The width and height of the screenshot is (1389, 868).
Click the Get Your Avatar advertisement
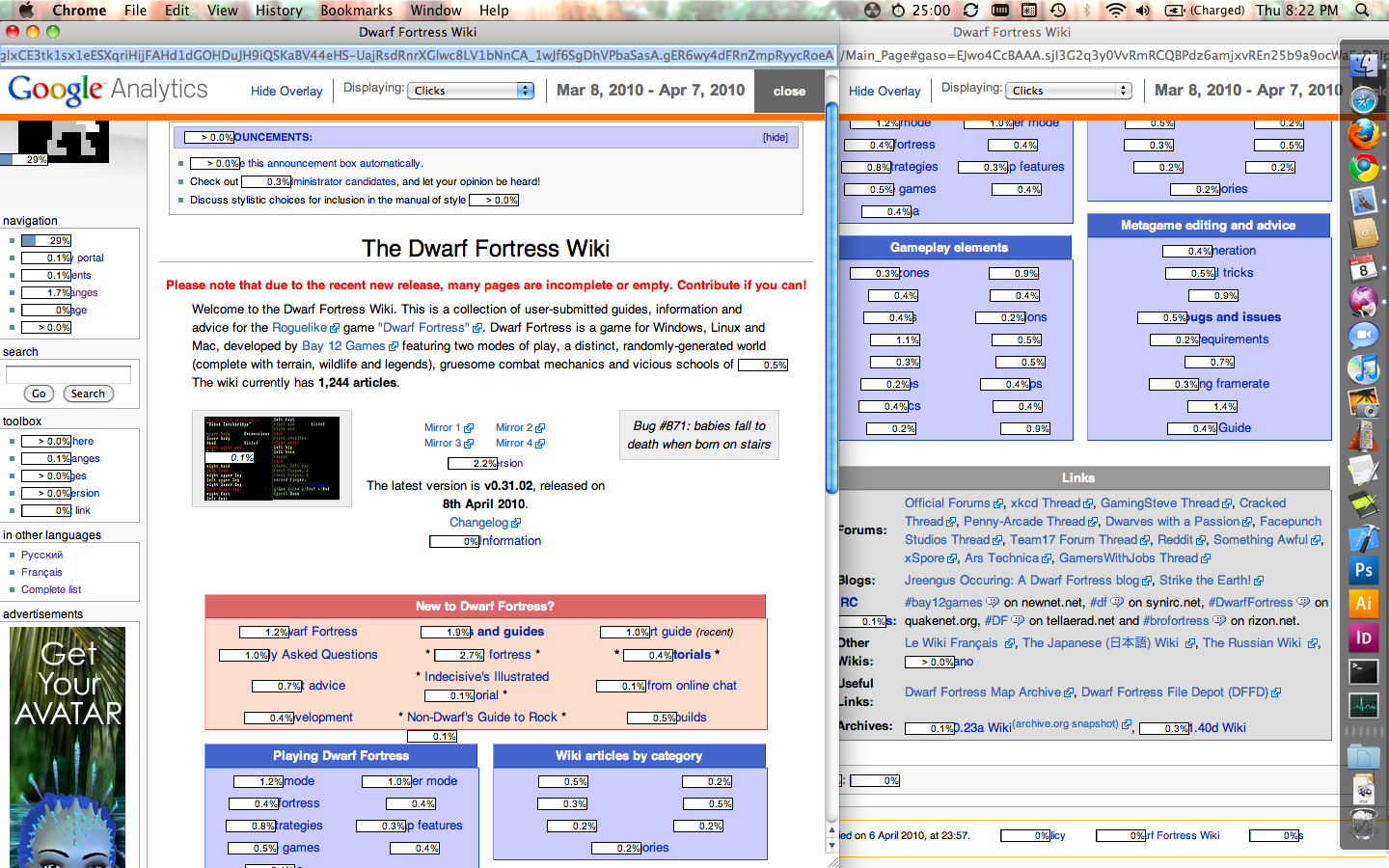coord(68,747)
